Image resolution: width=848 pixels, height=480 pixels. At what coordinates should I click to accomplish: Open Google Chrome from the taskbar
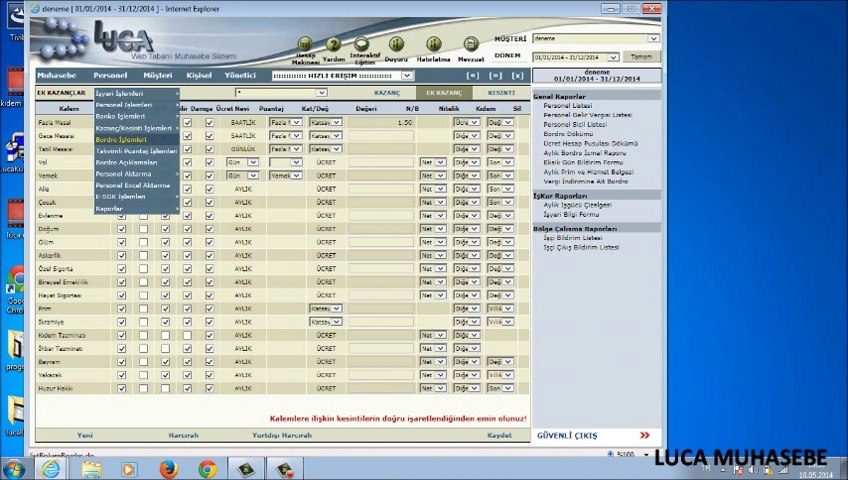[207, 469]
